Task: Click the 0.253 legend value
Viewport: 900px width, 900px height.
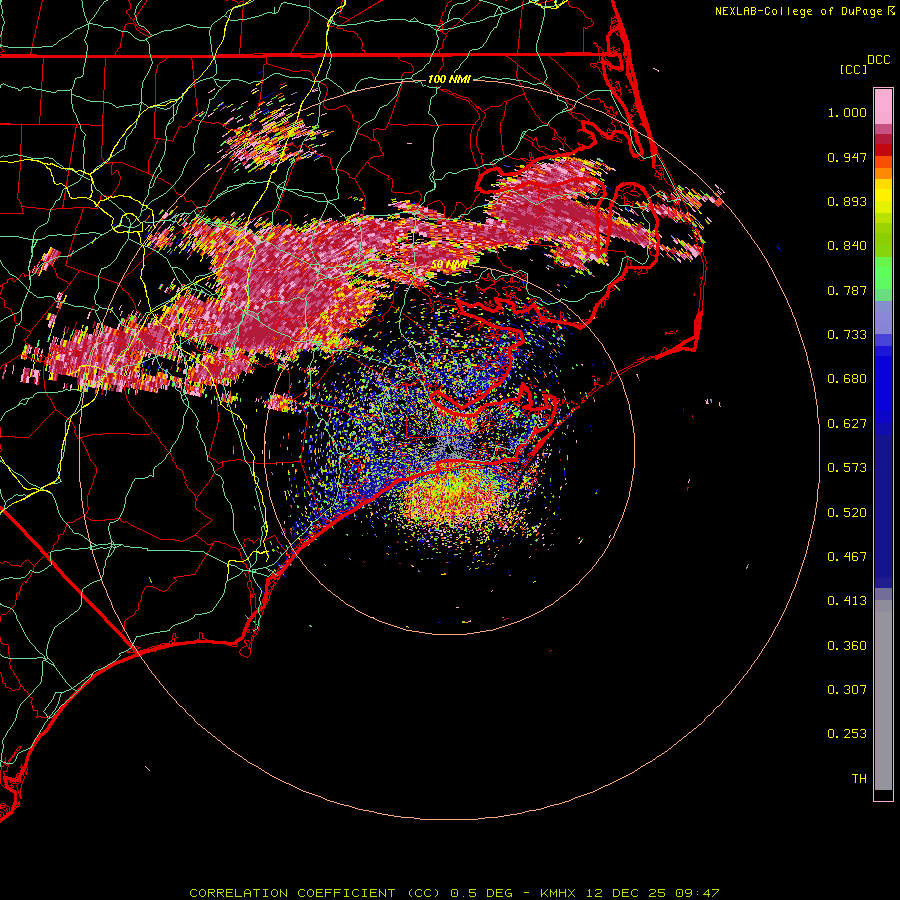Action: 847,734
